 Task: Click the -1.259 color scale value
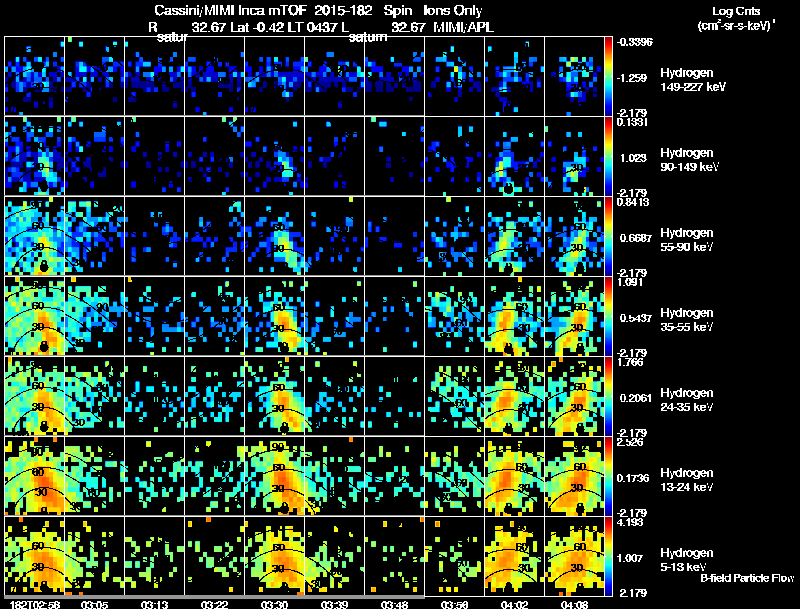[x=632, y=78]
